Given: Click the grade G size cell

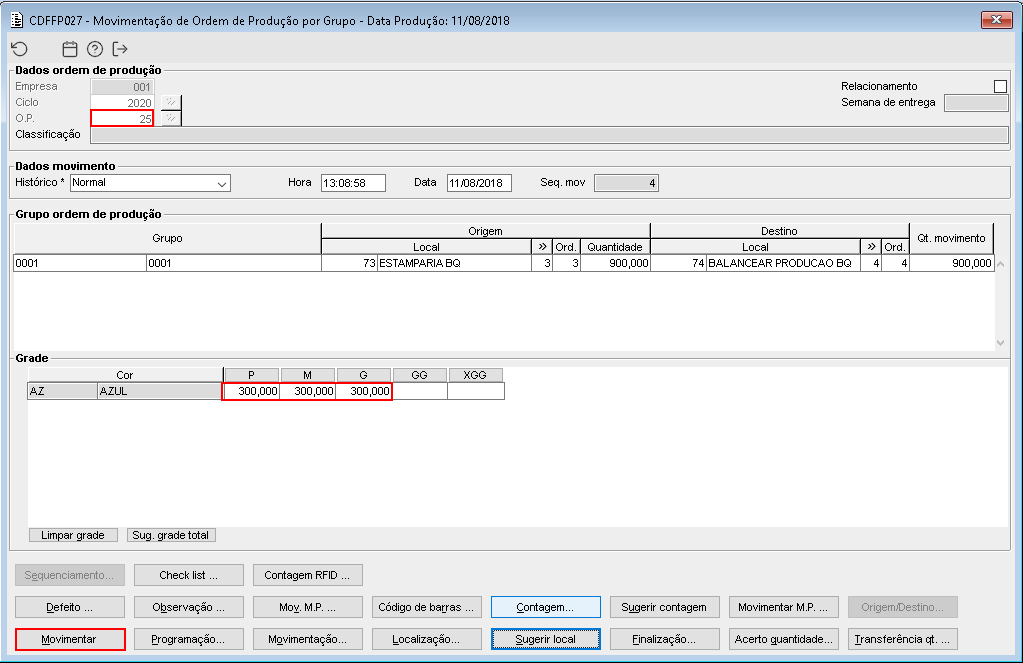Looking at the screenshot, I should pyautogui.click(x=363, y=391).
